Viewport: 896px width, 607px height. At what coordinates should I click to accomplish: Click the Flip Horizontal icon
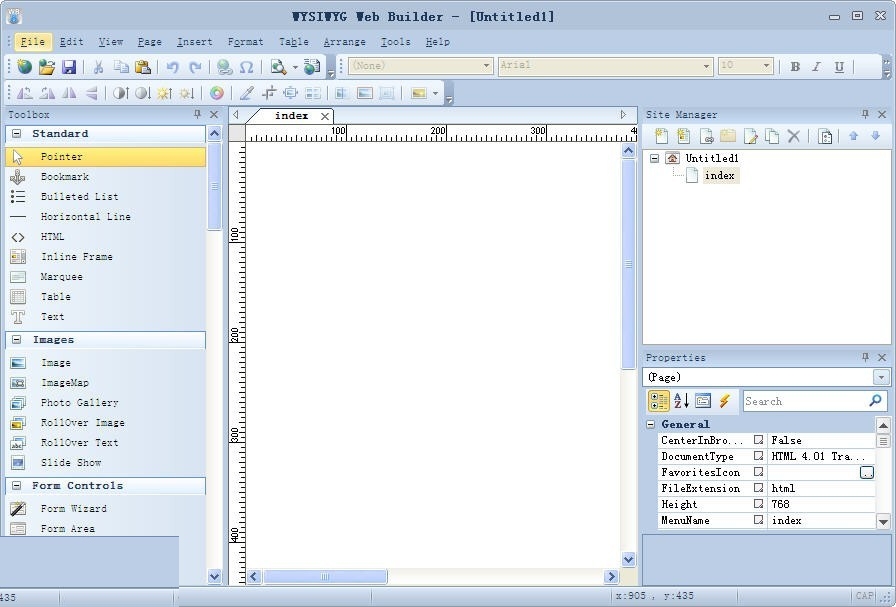[69, 93]
